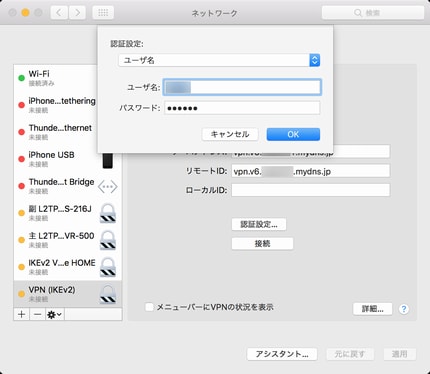
Task: Click the green status dot next to Wi-Fi
Action: (x=21, y=78)
